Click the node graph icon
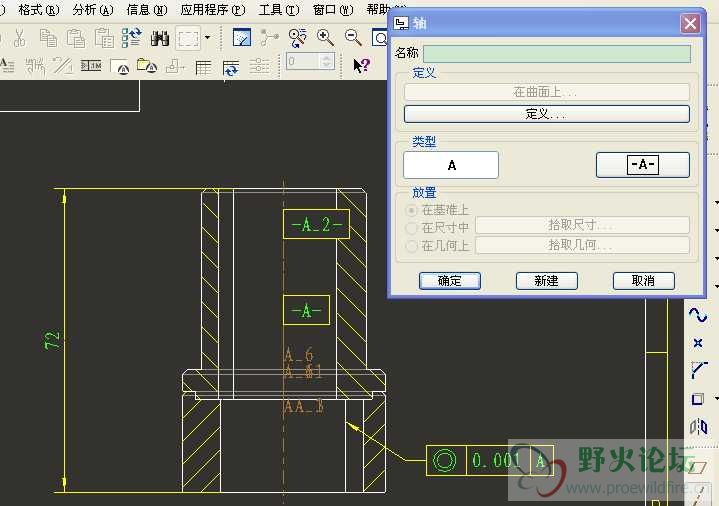This screenshot has height=506, width=719. pyautogui.click(x=269, y=38)
